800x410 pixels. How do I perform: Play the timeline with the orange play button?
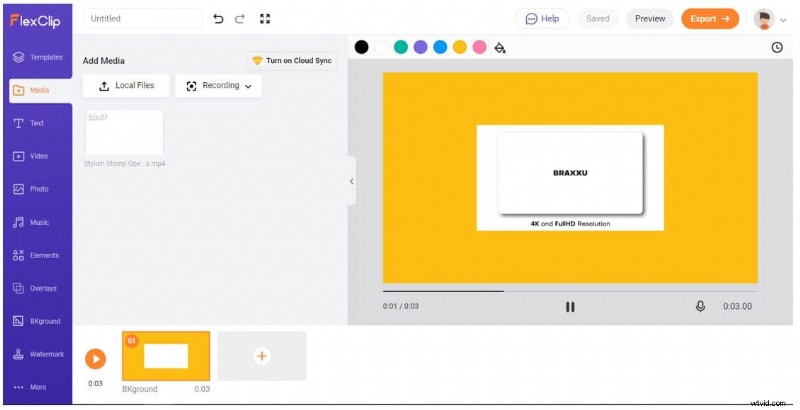pyautogui.click(x=95, y=358)
